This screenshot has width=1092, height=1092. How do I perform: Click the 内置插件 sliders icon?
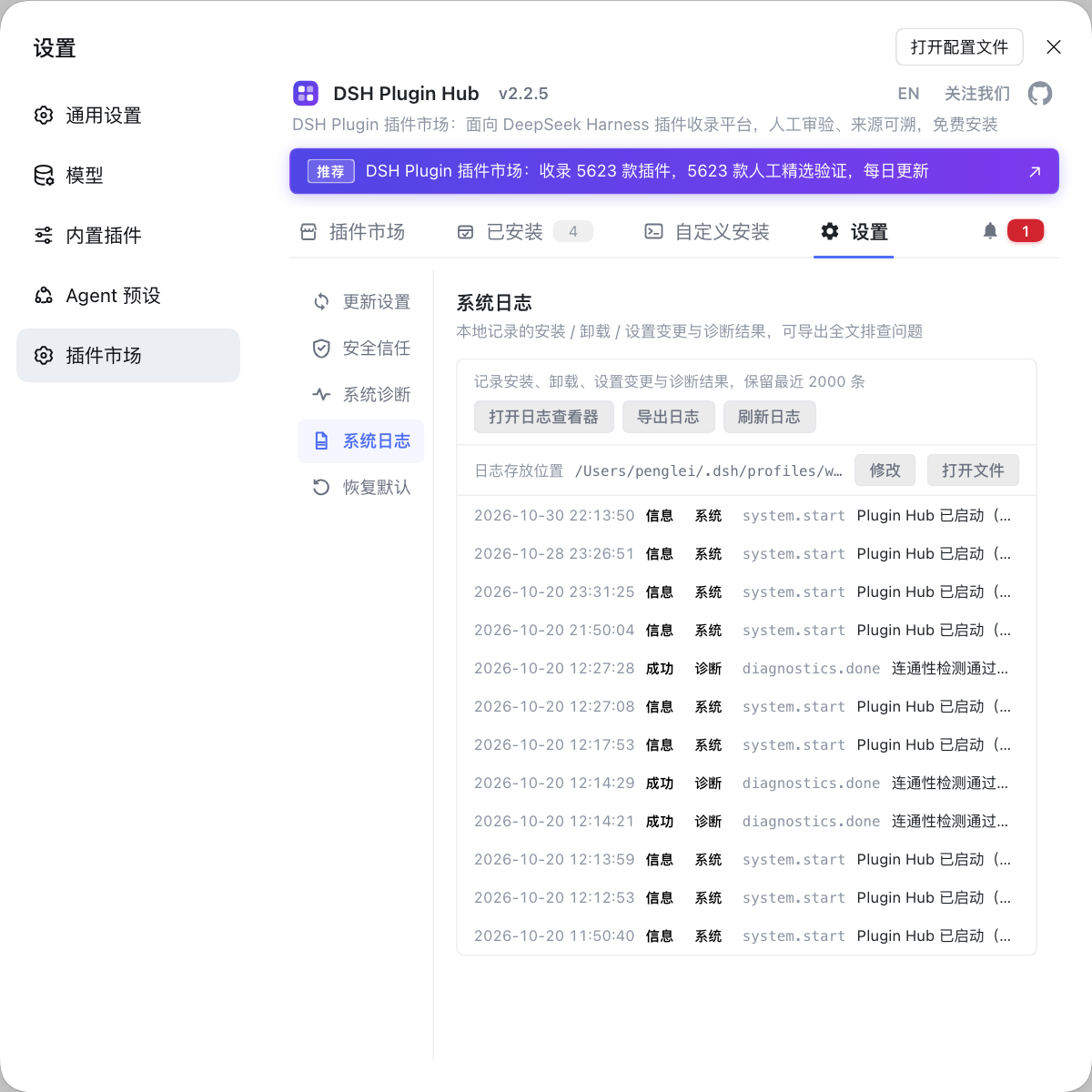(x=44, y=236)
